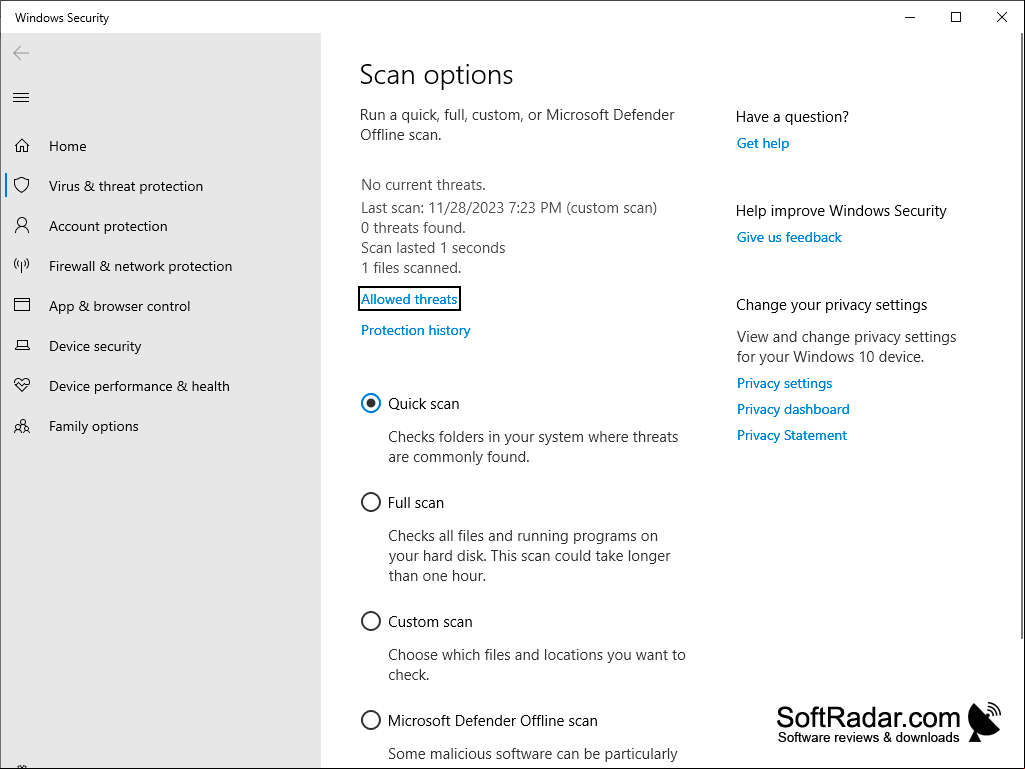Screen dimensions: 1025x769
Task: Click the Get help link
Action: pos(763,143)
